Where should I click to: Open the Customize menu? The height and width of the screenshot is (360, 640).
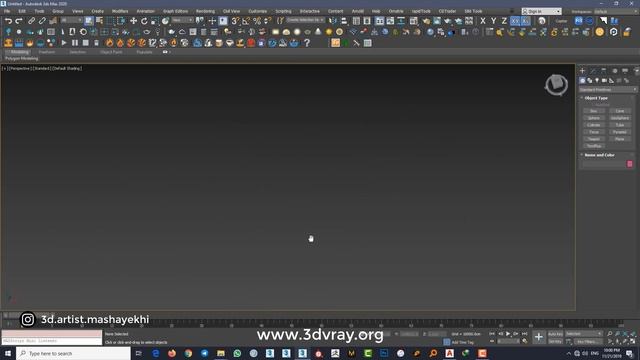pyautogui.click(x=258, y=11)
